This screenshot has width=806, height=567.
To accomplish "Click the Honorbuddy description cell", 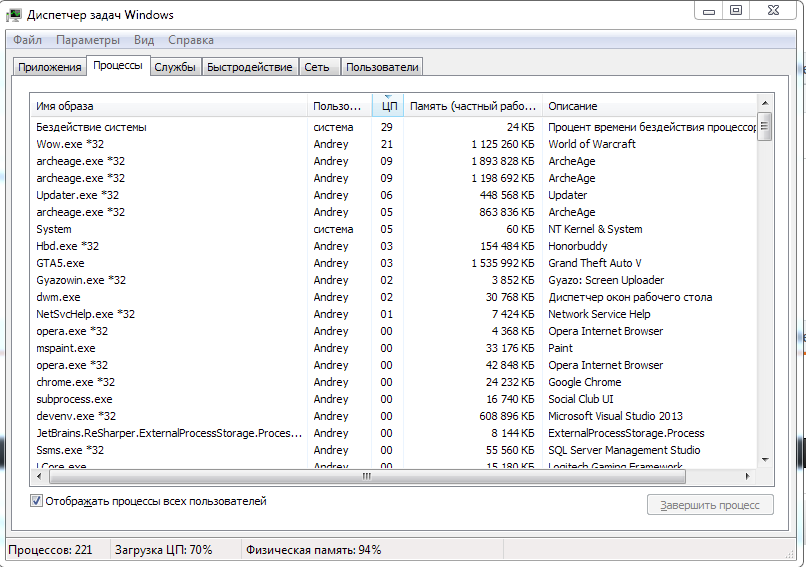I will [578, 246].
